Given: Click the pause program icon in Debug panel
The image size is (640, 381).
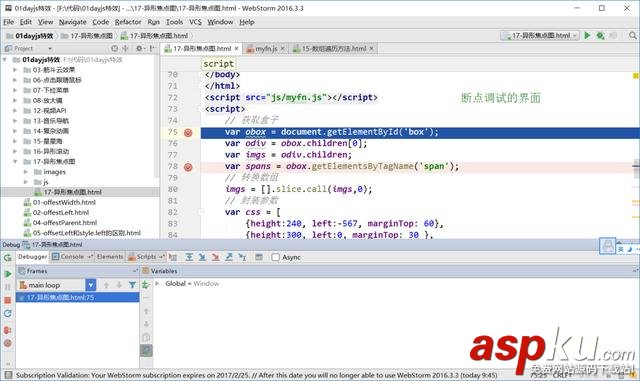Looking at the screenshot, I should pos(8,287).
